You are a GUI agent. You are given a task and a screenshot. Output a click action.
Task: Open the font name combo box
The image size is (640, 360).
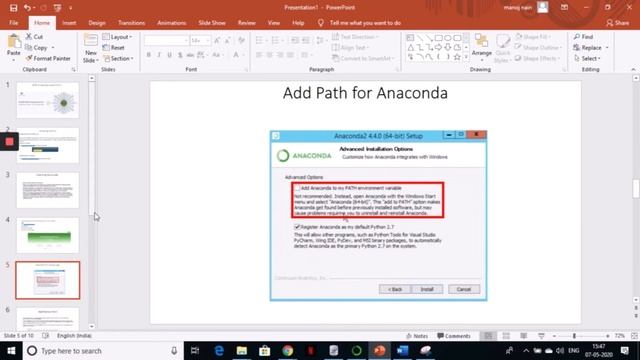click(166, 40)
